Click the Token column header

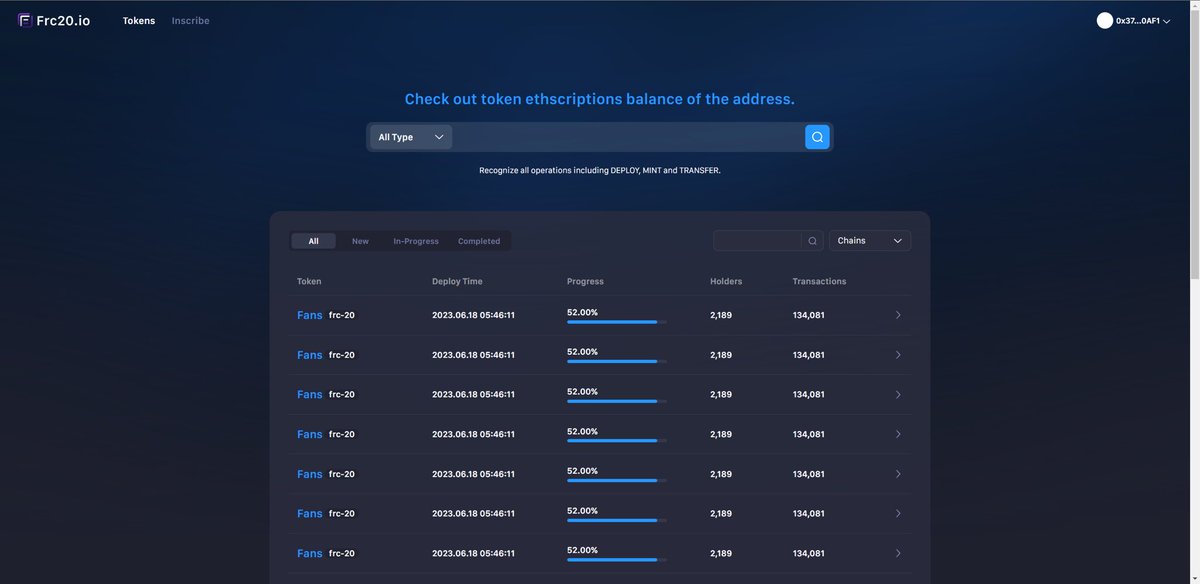point(309,281)
